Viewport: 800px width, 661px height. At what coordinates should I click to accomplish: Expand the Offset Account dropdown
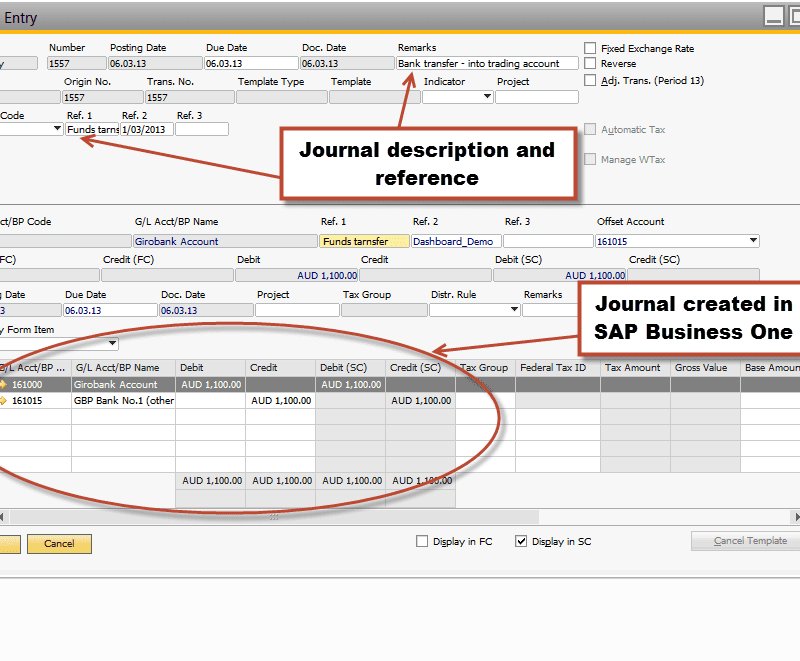[x=753, y=241]
